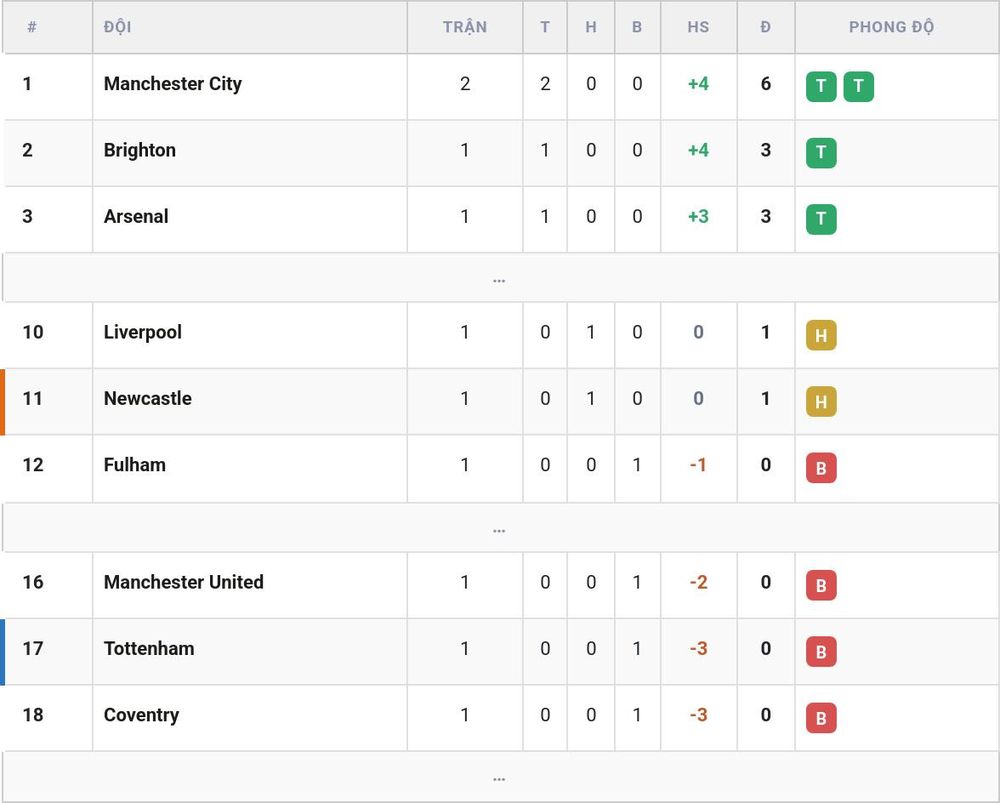Click Manchester United's red B form badge
Image resolution: width=1000 pixels, height=803 pixels.
pos(821,585)
